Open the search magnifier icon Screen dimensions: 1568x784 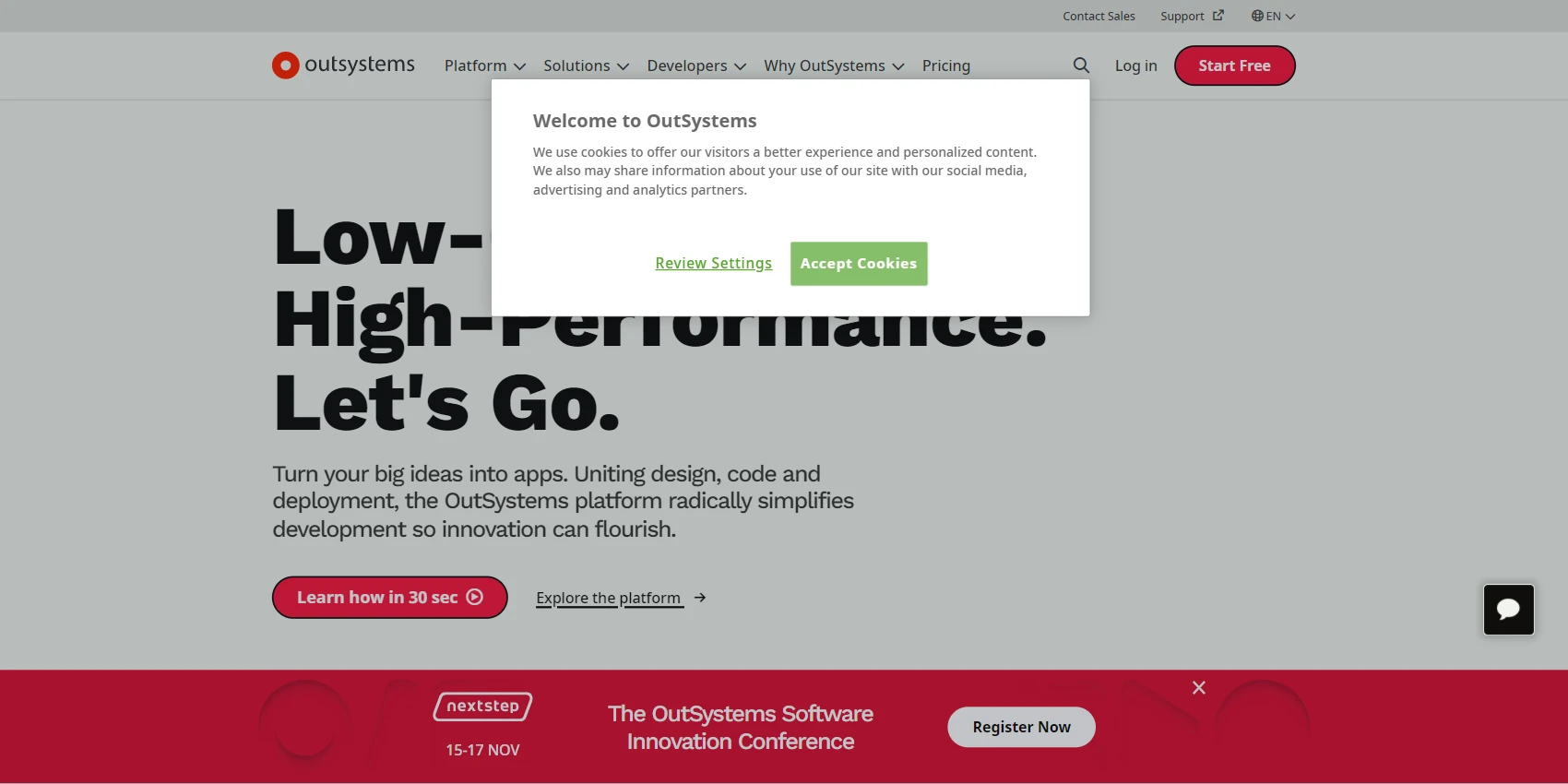(x=1081, y=65)
